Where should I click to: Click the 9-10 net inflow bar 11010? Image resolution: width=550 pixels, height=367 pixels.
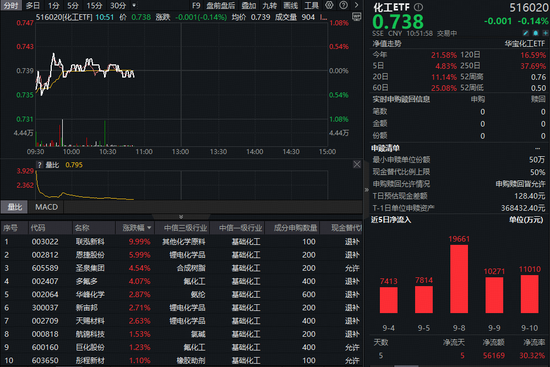click(530, 294)
